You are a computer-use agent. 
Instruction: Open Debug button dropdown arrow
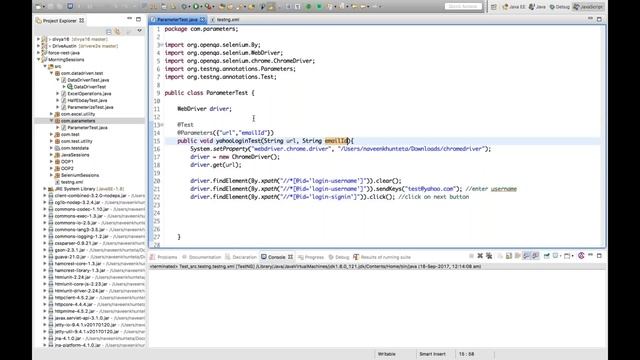click(x=189, y=7)
